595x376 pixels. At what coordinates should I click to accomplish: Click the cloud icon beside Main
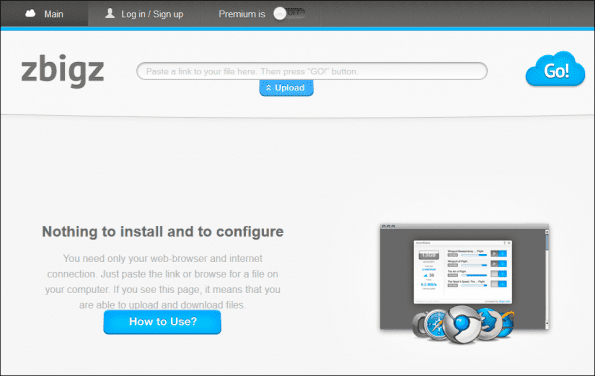point(30,14)
